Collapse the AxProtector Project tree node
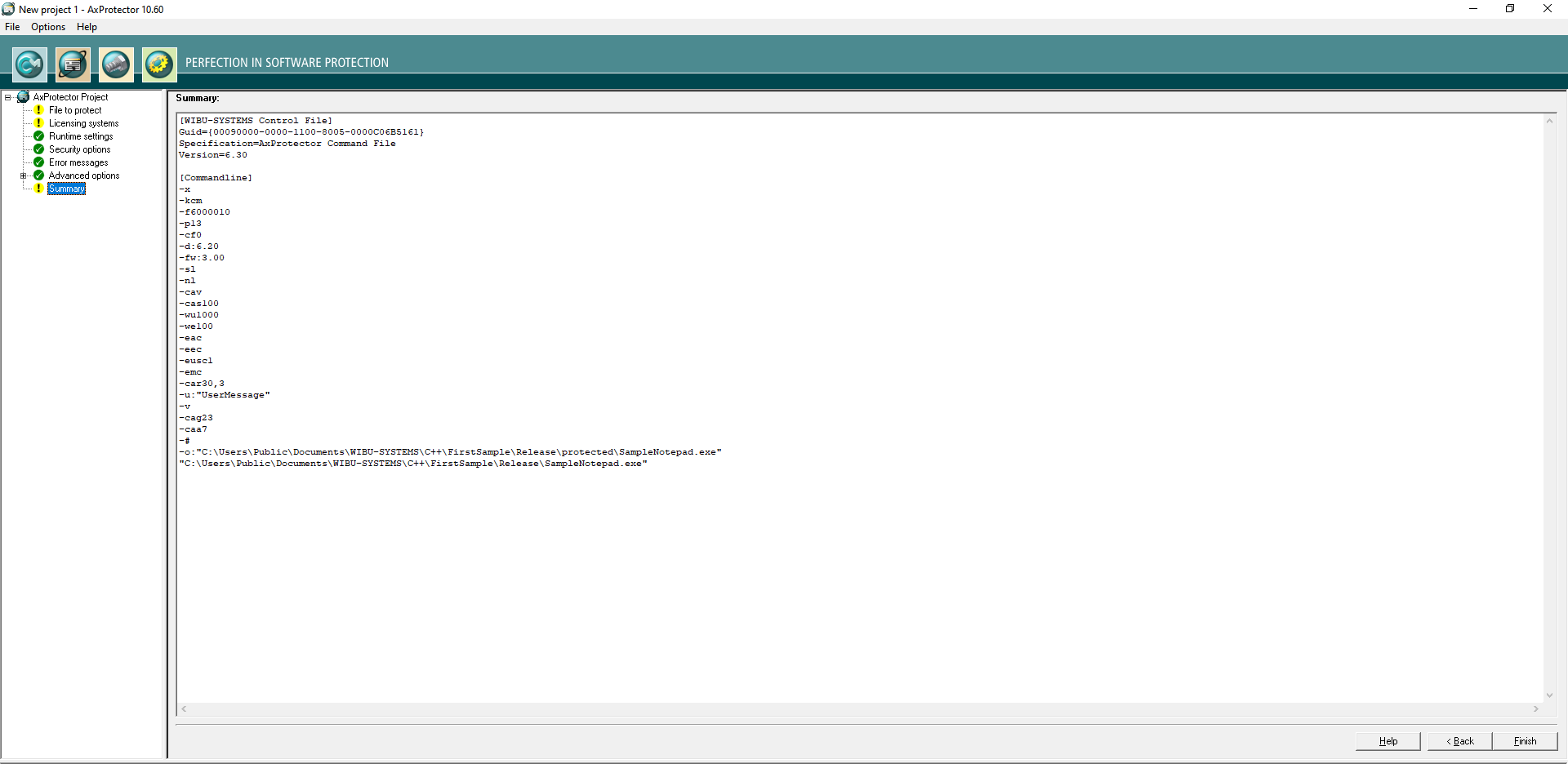The width and height of the screenshot is (1568, 764). pos(8,97)
